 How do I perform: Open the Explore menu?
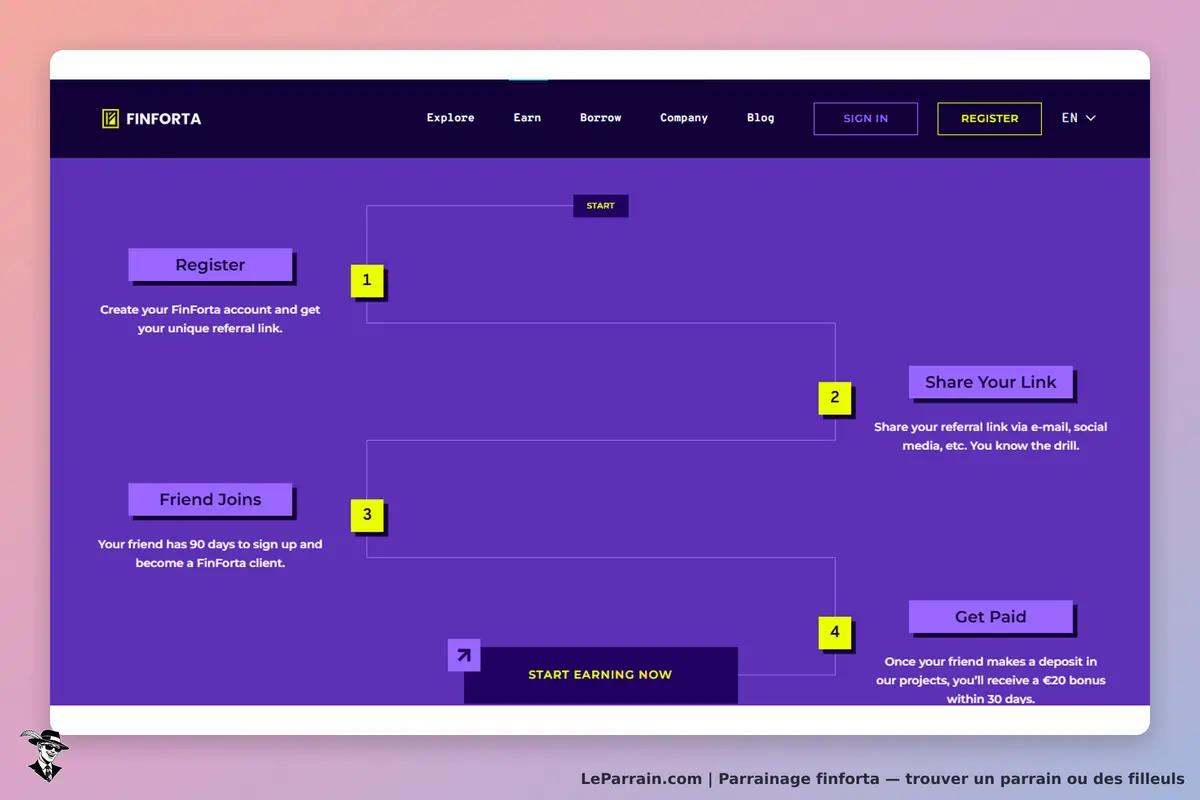450,118
